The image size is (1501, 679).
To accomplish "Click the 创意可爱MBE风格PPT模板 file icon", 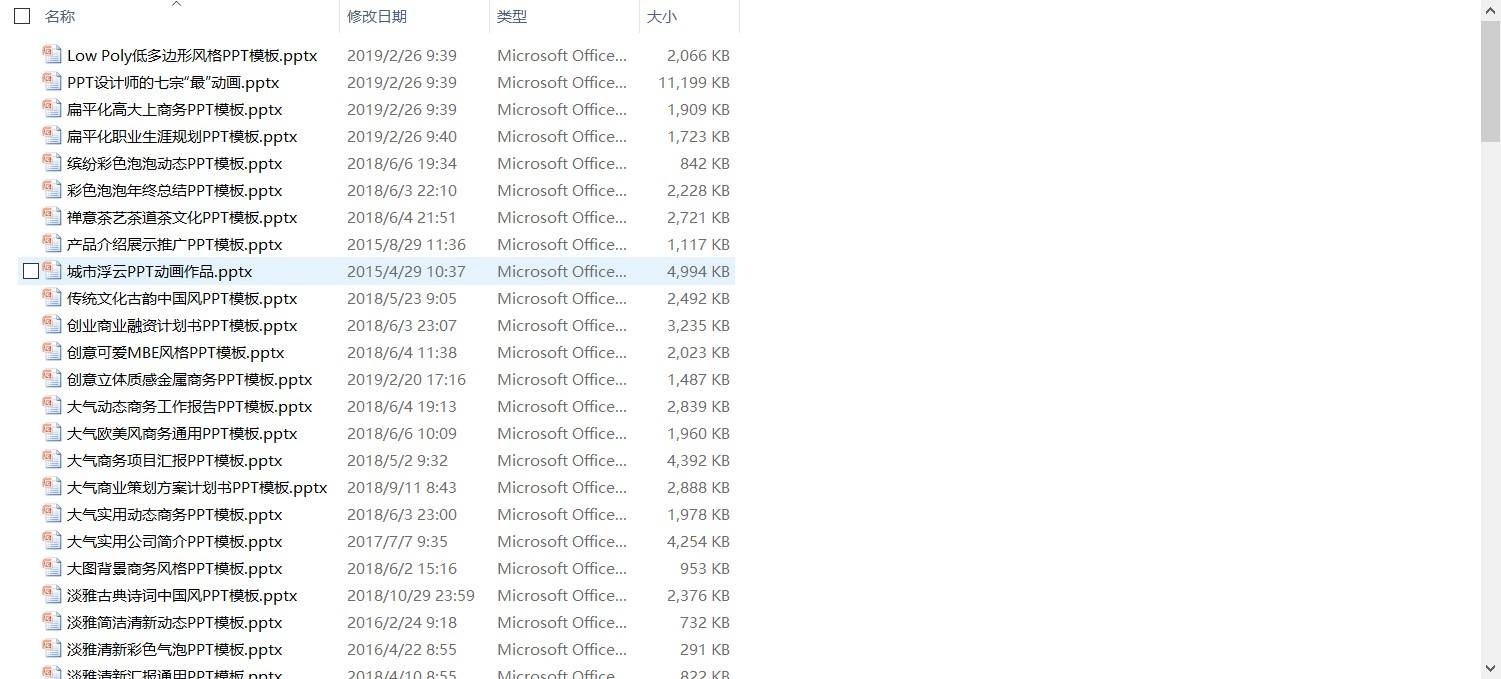I will [x=52, y=352].
